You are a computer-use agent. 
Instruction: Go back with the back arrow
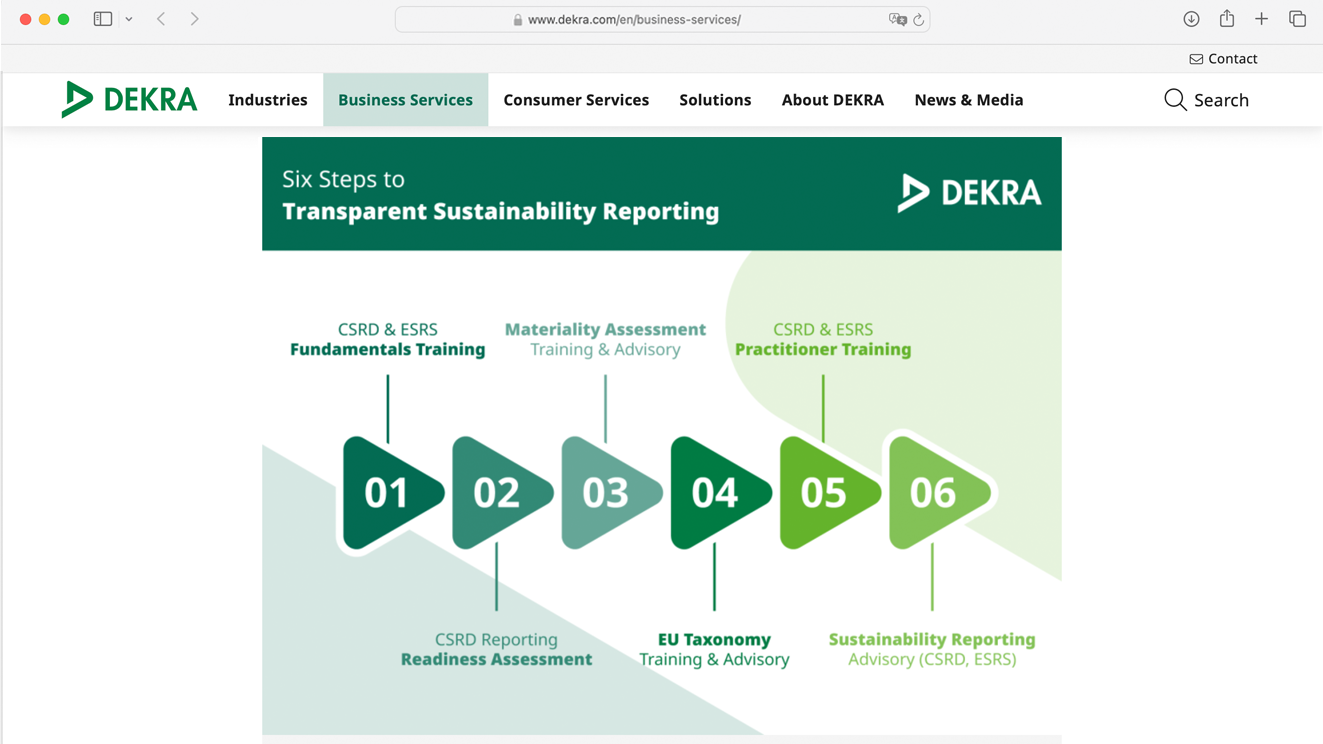[x=161, y=19]
